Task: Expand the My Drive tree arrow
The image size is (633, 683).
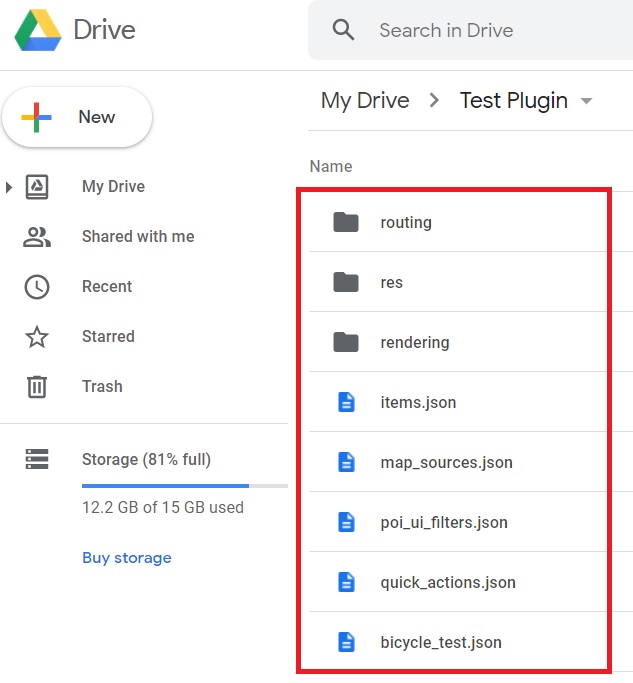Action: point(9,187)
